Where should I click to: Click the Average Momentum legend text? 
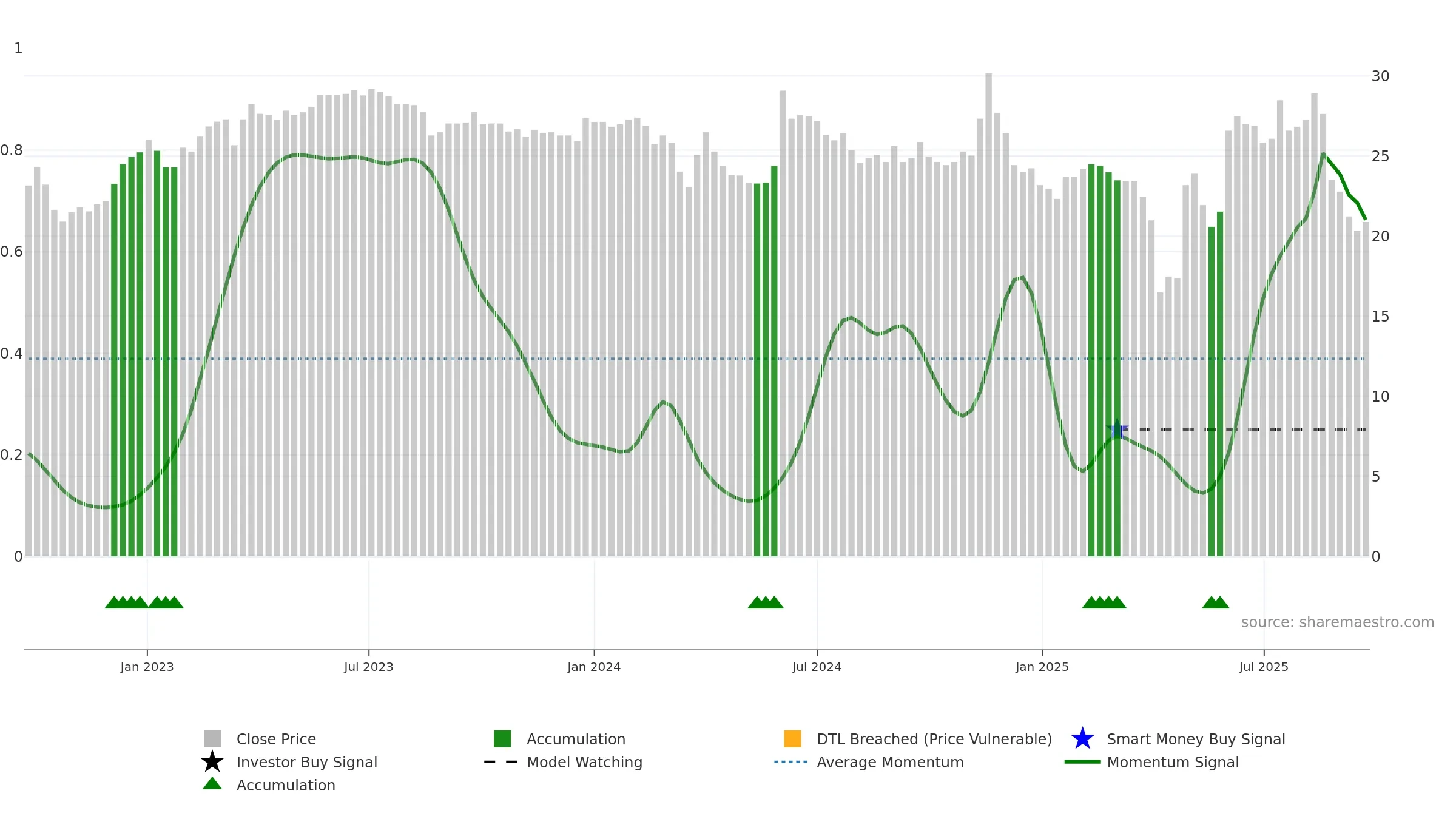[x=890, y=763]
